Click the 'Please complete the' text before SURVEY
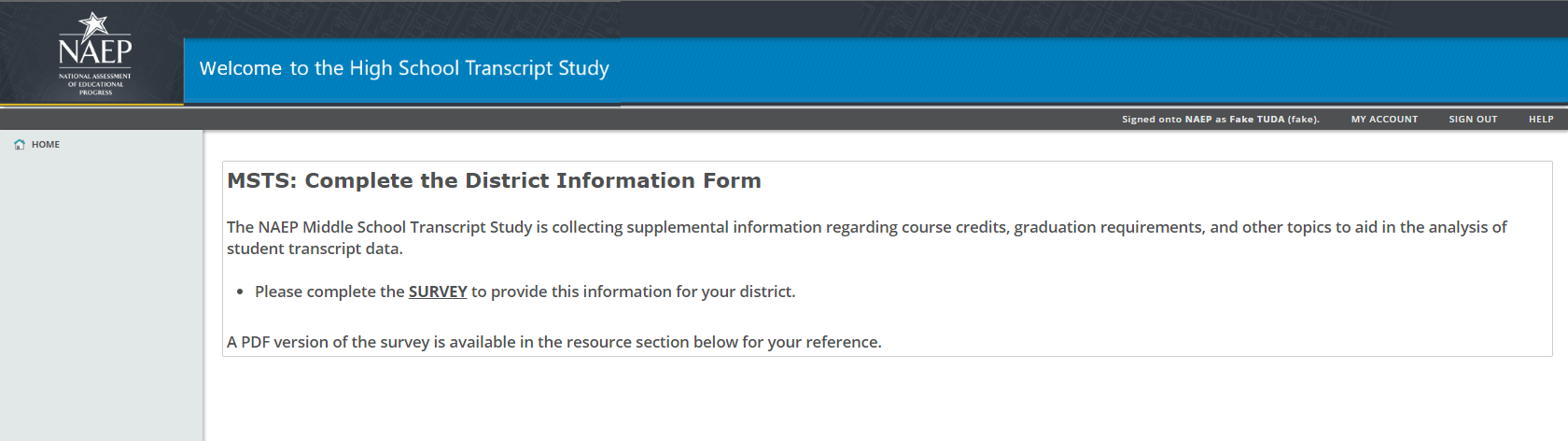1568x441 pixels. [x=329, y=292]
